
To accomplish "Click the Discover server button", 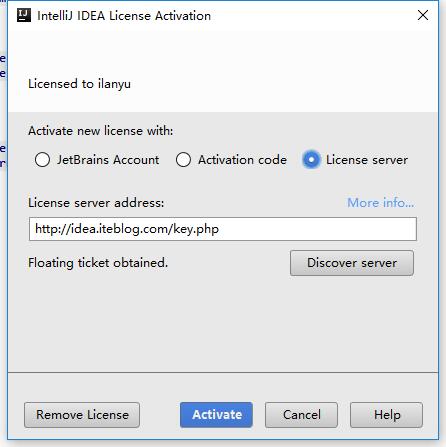I will [x=352, y=263].
